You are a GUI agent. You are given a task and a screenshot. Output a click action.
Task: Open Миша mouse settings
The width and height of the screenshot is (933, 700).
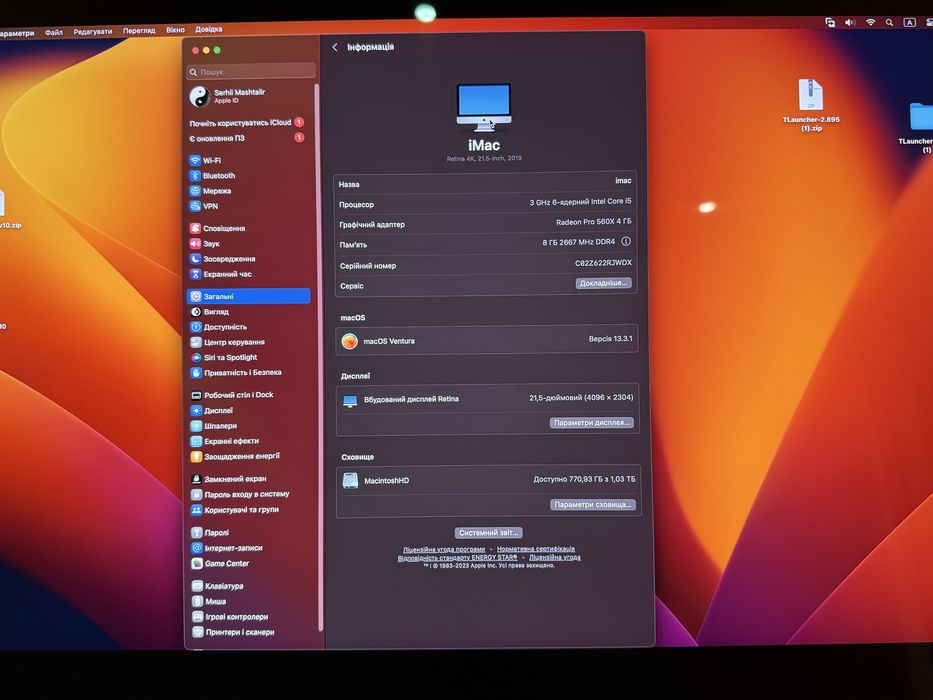pos(210,602)
